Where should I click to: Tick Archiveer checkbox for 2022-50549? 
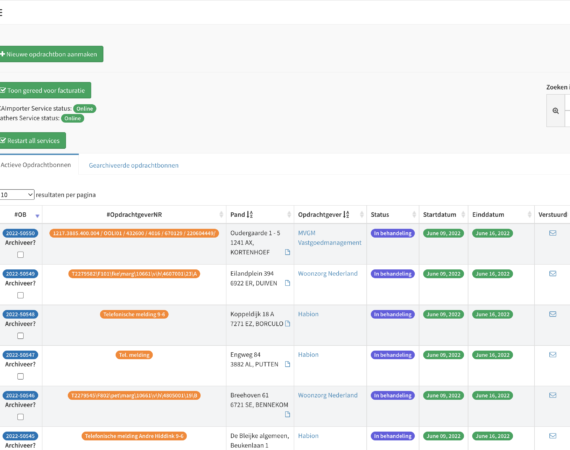point(20,295)
